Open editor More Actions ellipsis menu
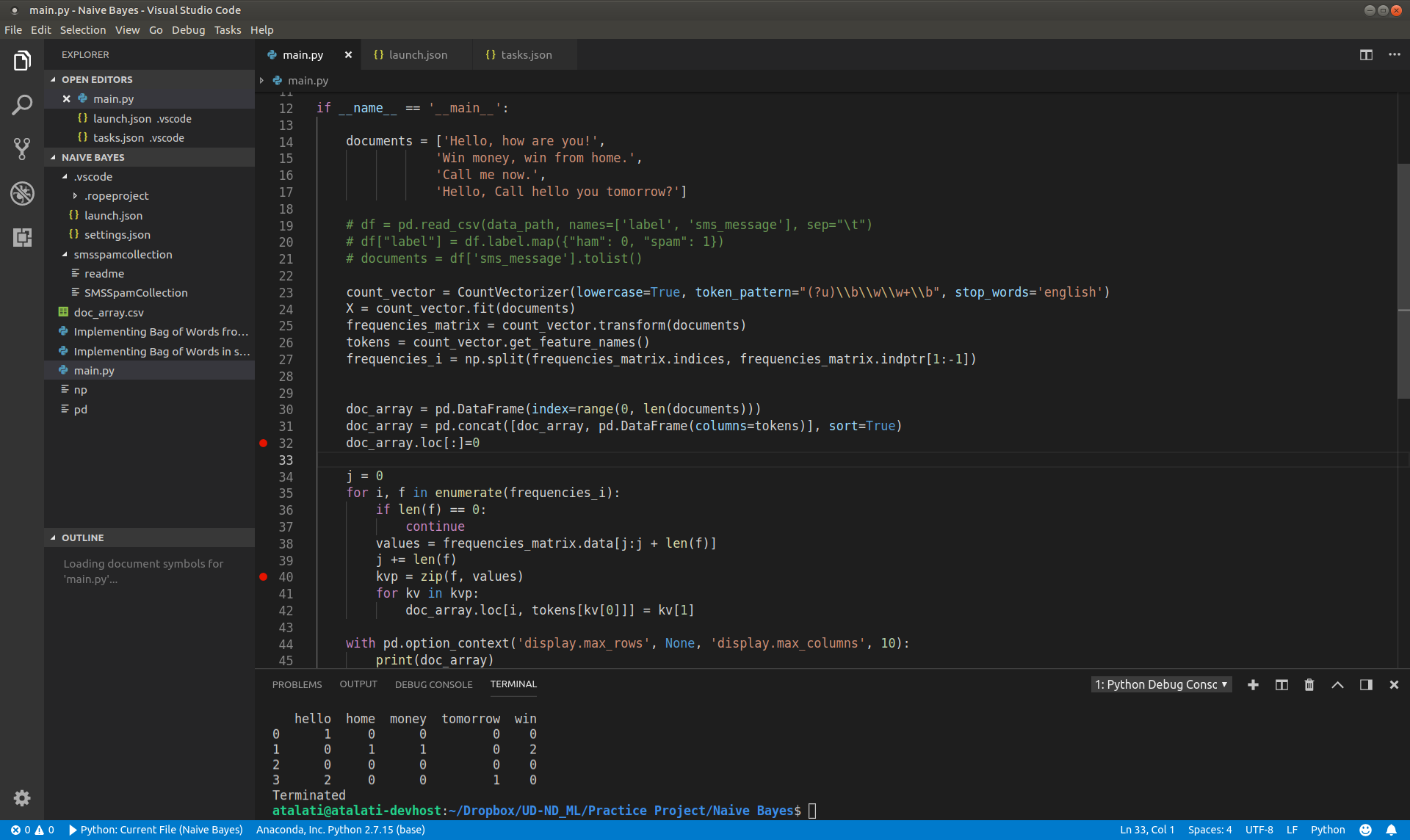 [x=1394, y=55]
